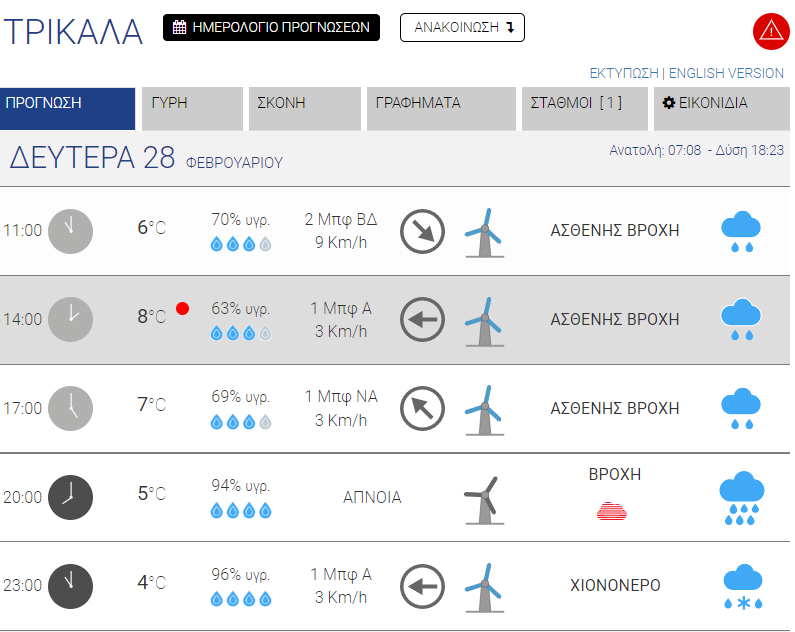Click the ΕΚΤΥΠΩΣΗ print link

coord(623,73)
